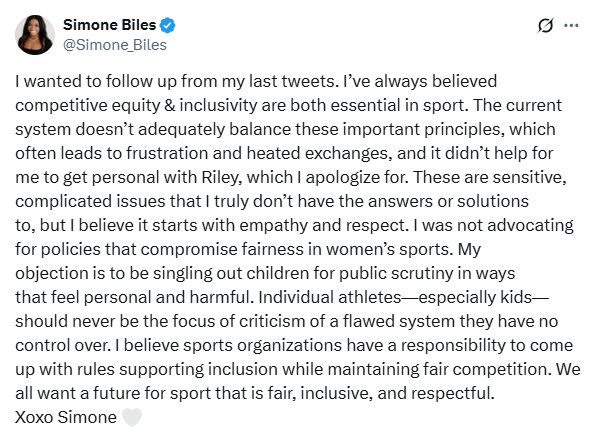The width and height of the screenshot is (594, 433).
Task: Click the ampersand between equity and inclusivity
Action: tap(170, 105)
